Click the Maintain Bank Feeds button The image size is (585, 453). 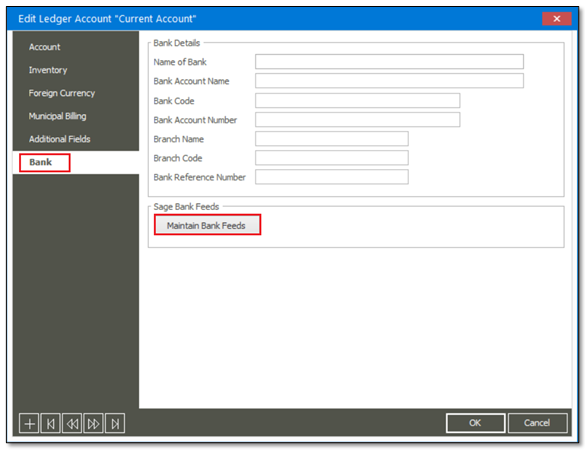[207, 225]
